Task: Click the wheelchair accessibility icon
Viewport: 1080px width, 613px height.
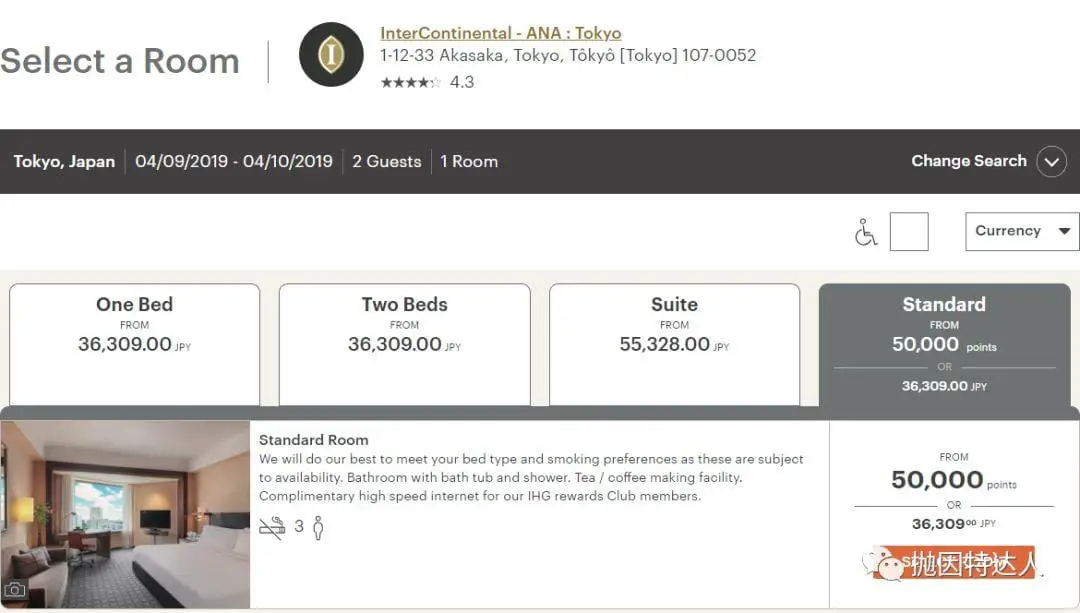Action: point(866,232)
